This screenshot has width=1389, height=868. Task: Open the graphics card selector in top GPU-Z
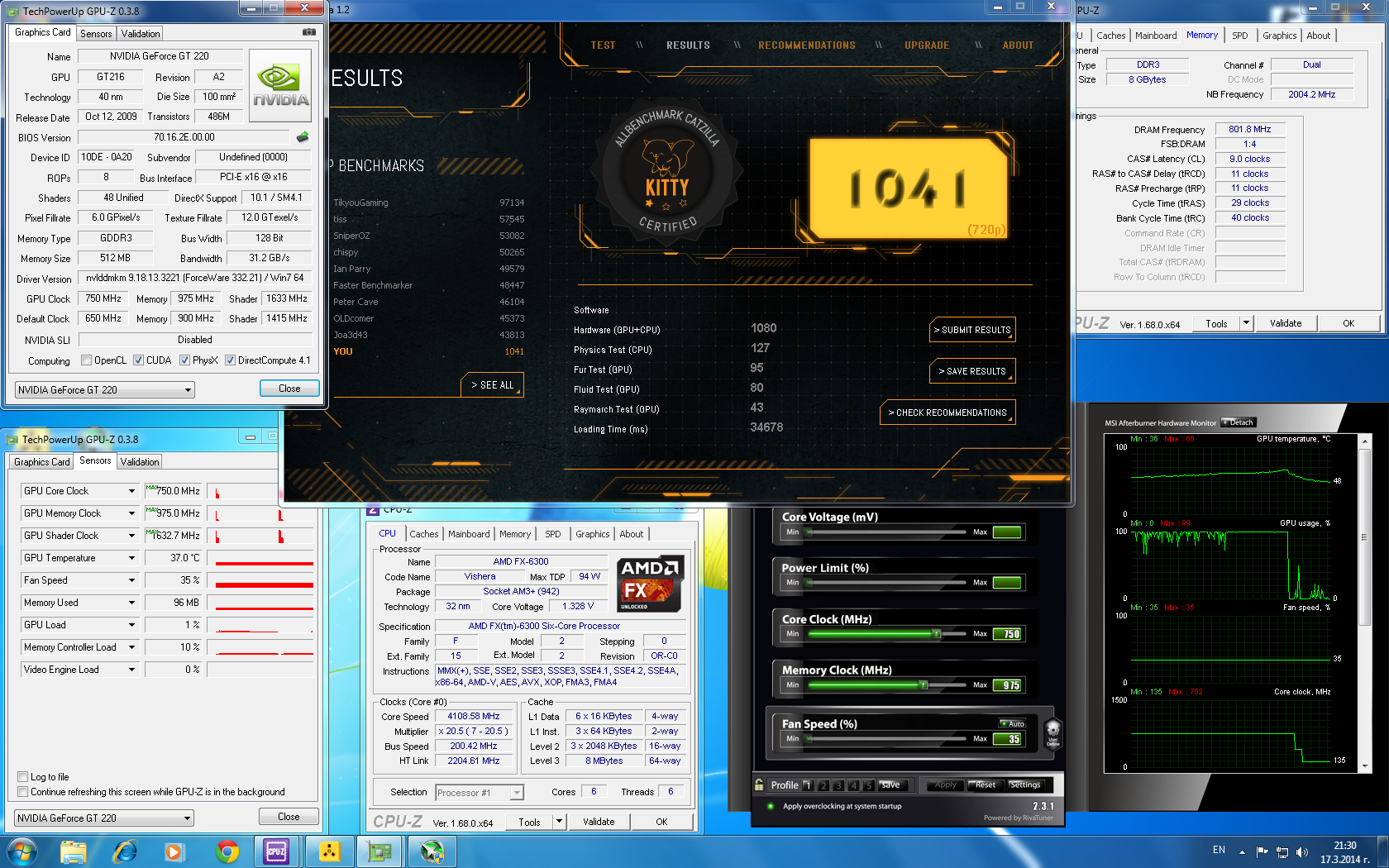[x=104, y=389]
